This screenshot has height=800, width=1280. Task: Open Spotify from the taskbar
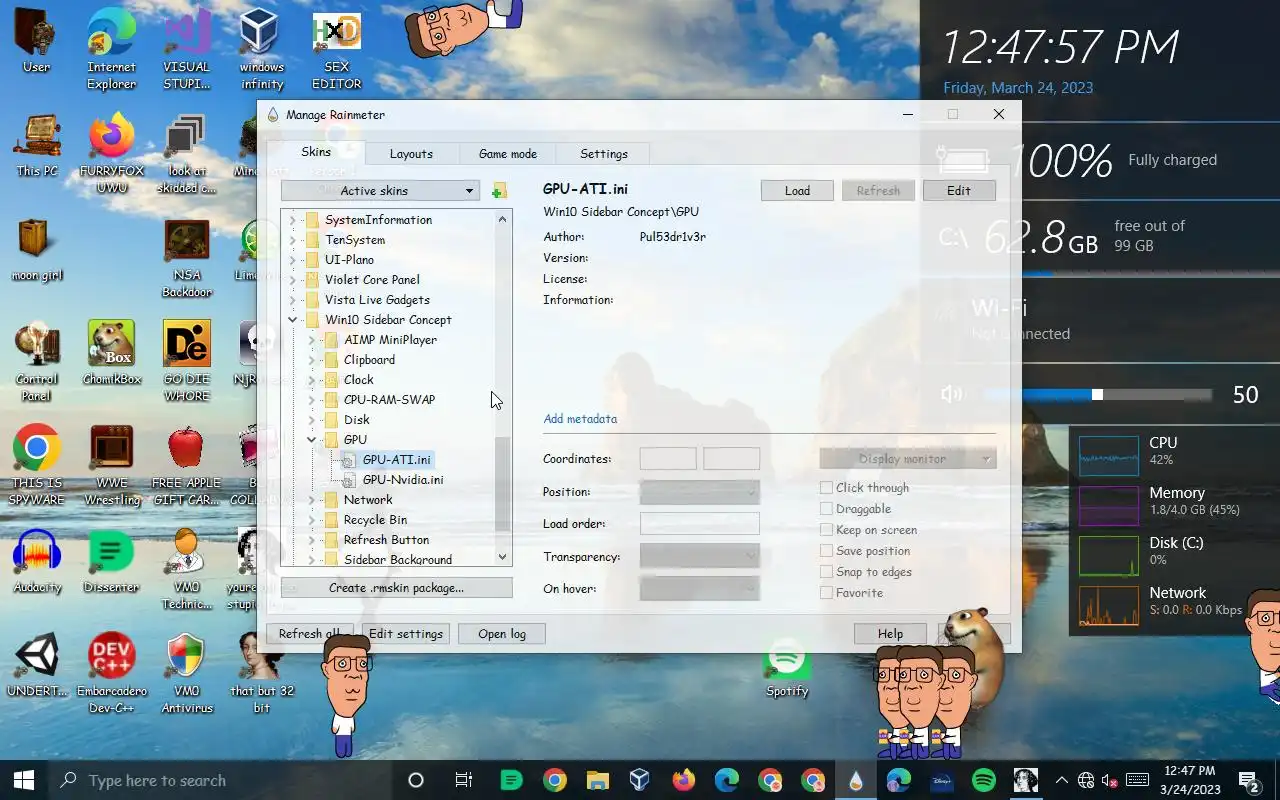click(984, 780)
